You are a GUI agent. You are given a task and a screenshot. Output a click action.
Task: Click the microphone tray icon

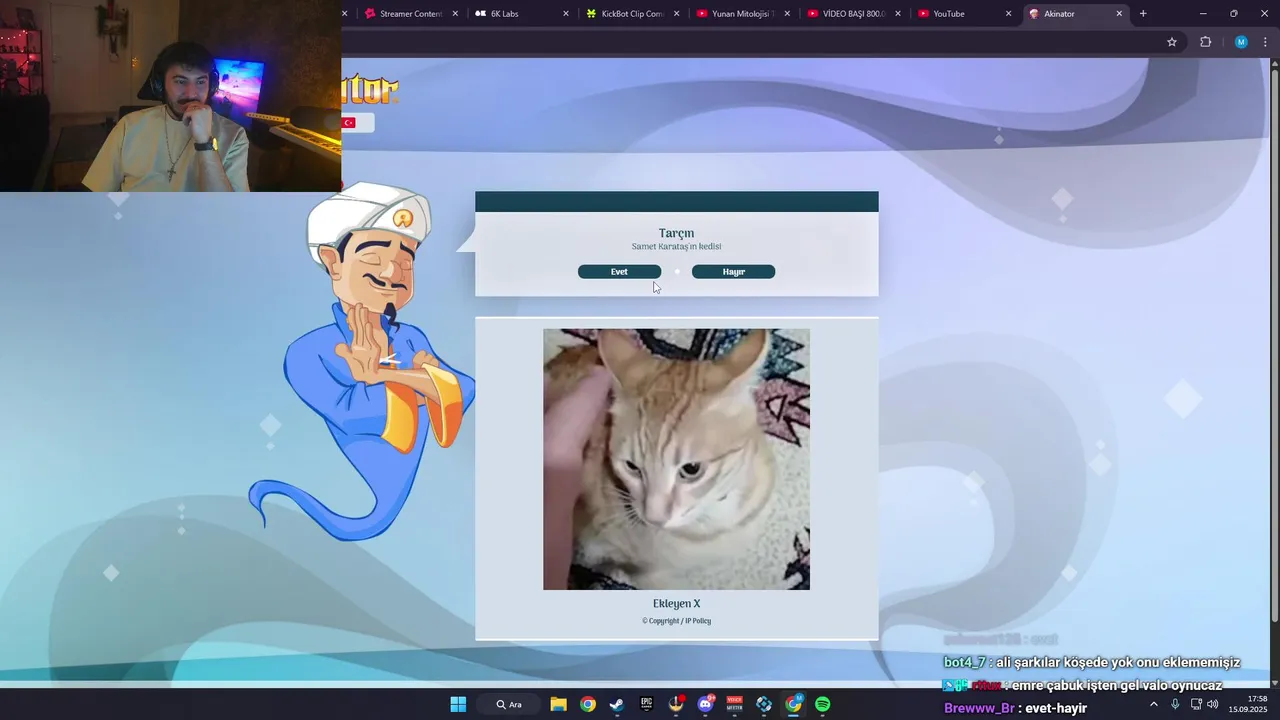tap(1175, 704)
